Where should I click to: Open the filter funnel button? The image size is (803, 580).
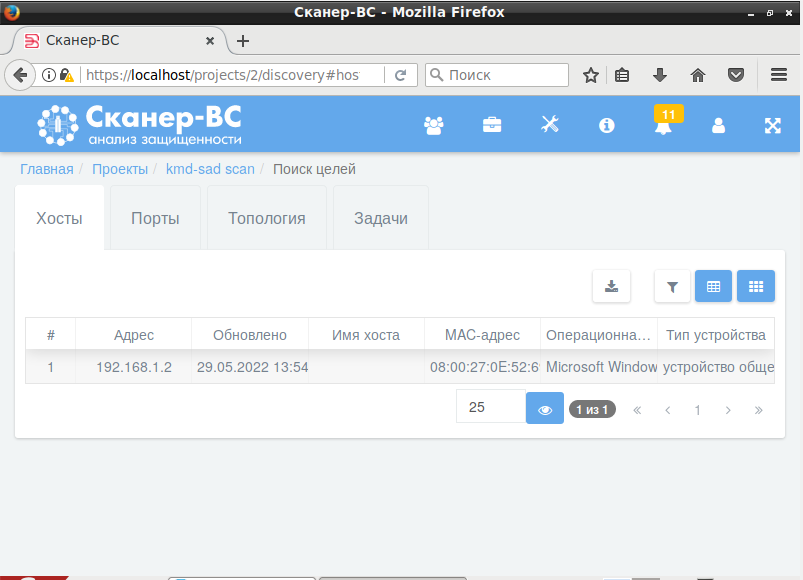click(672, 286)
